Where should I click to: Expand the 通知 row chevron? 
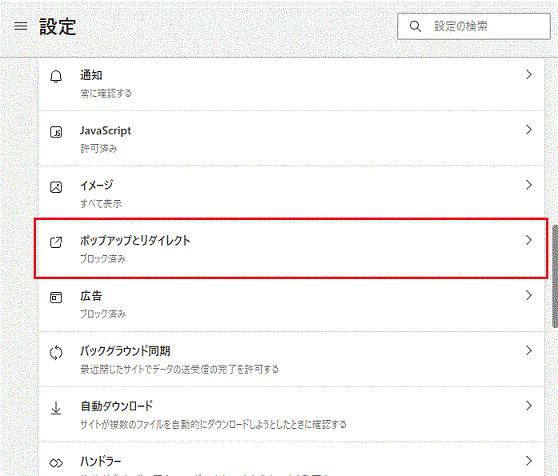tap(529, 75)
